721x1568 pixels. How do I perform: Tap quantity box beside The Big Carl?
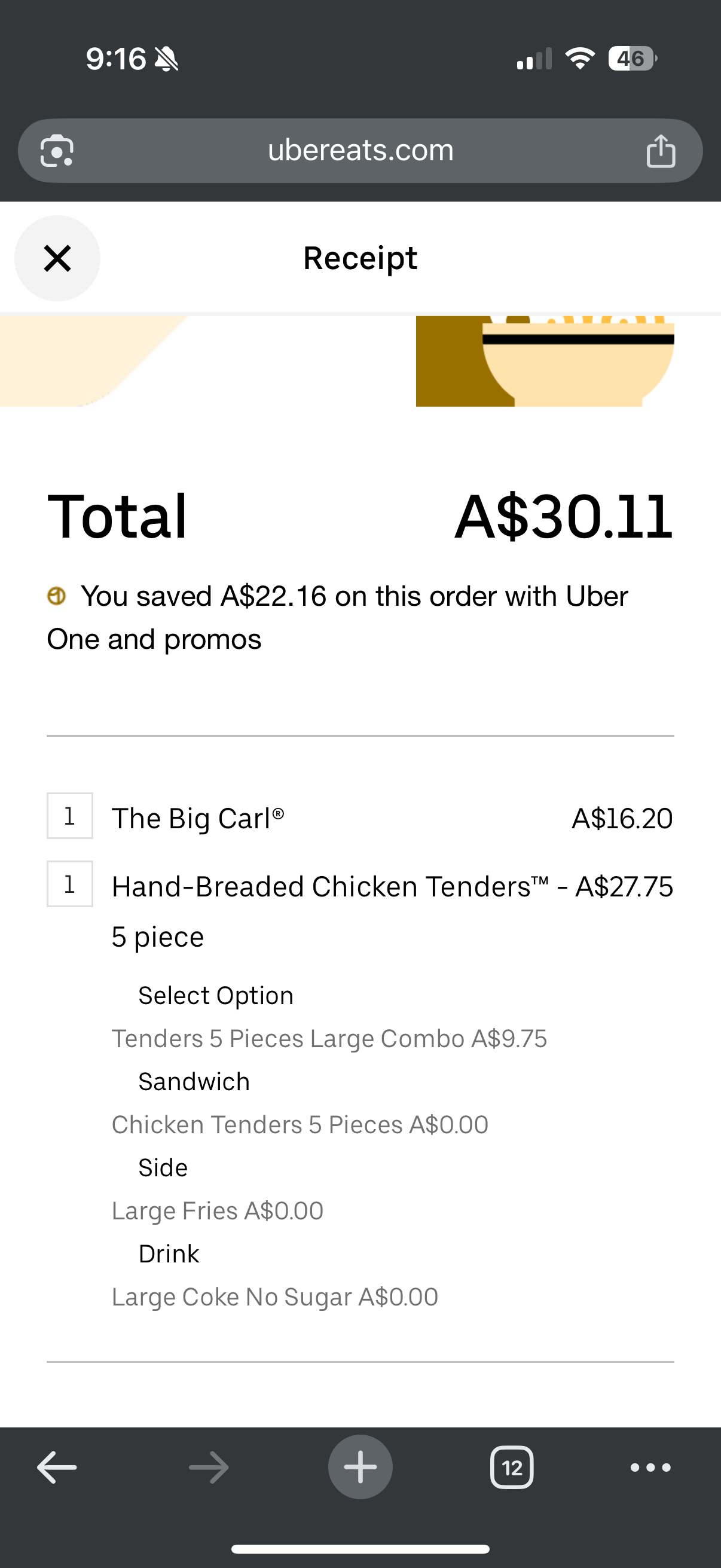click(x=69, y=816)
